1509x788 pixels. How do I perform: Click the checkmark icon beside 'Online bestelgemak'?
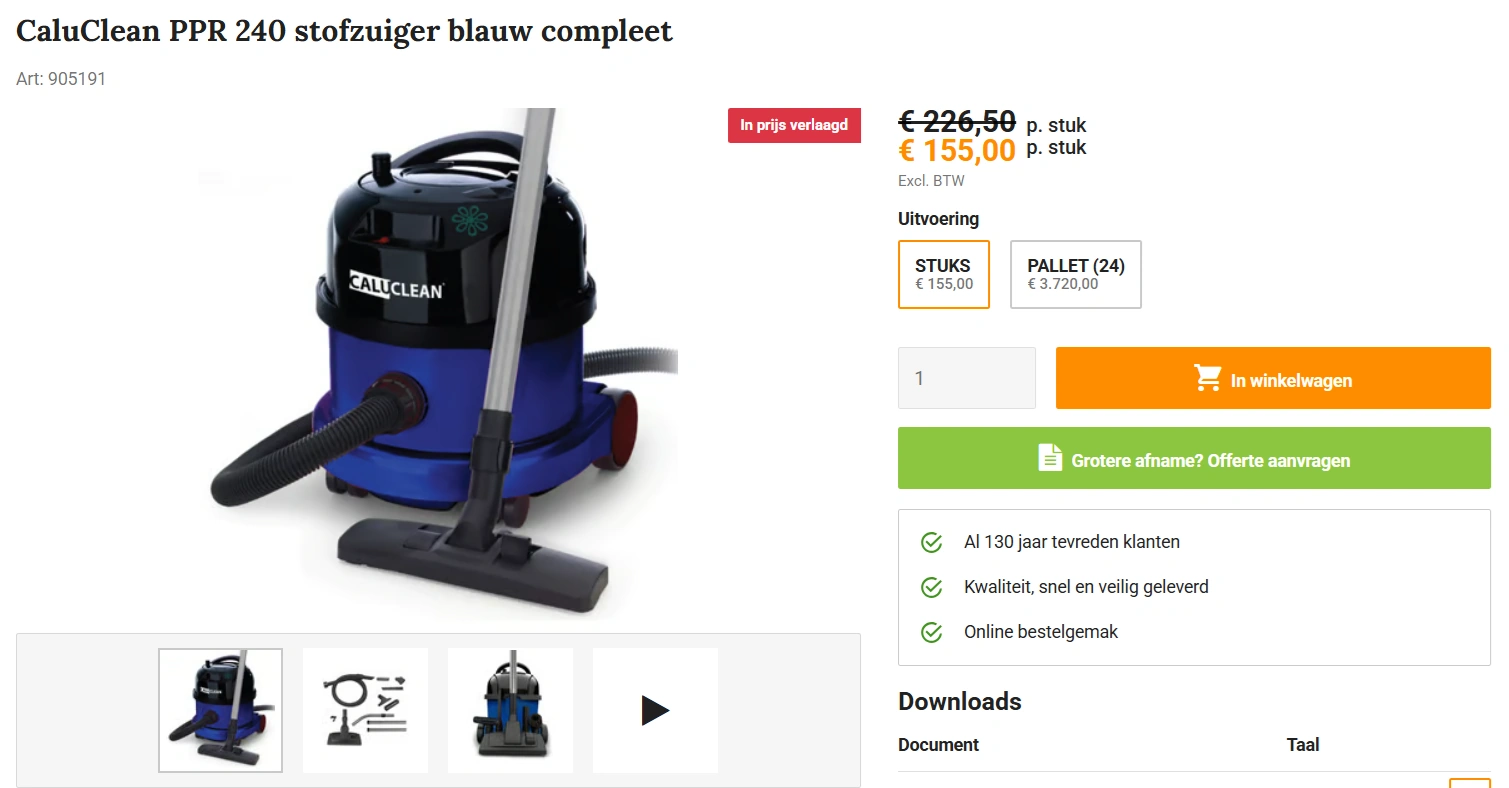click(931, 632)
